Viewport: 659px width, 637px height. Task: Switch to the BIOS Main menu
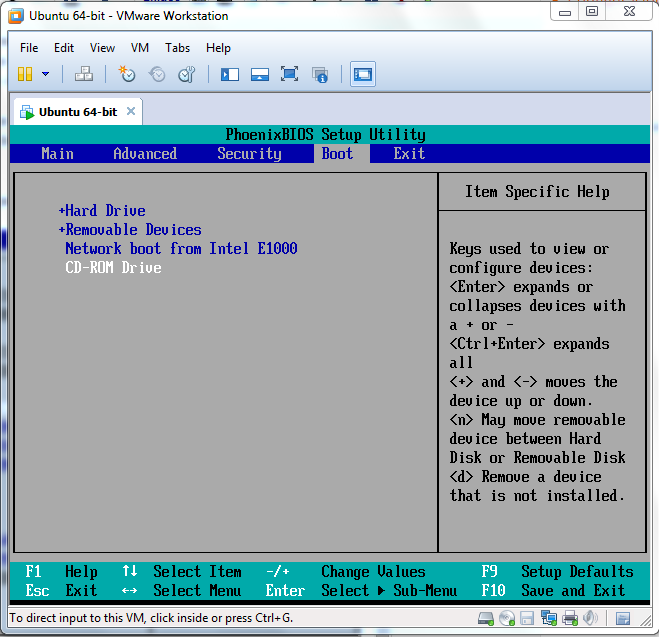pyautogui.click(x=58, y=154)
